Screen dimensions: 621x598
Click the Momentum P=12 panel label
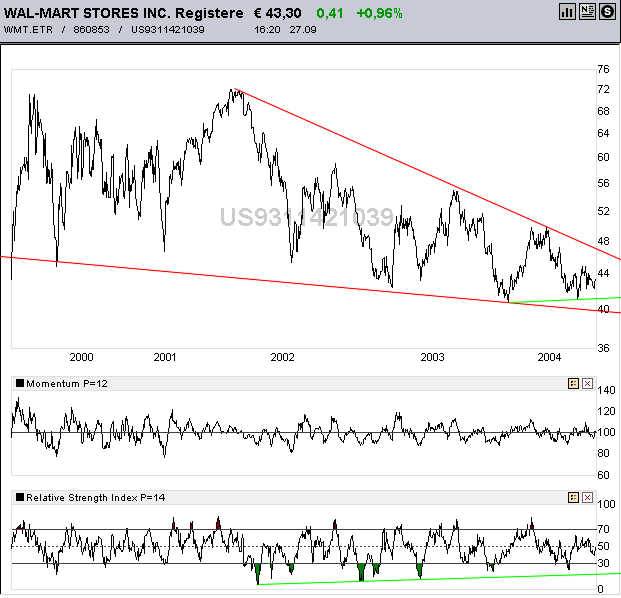(67, 383)
